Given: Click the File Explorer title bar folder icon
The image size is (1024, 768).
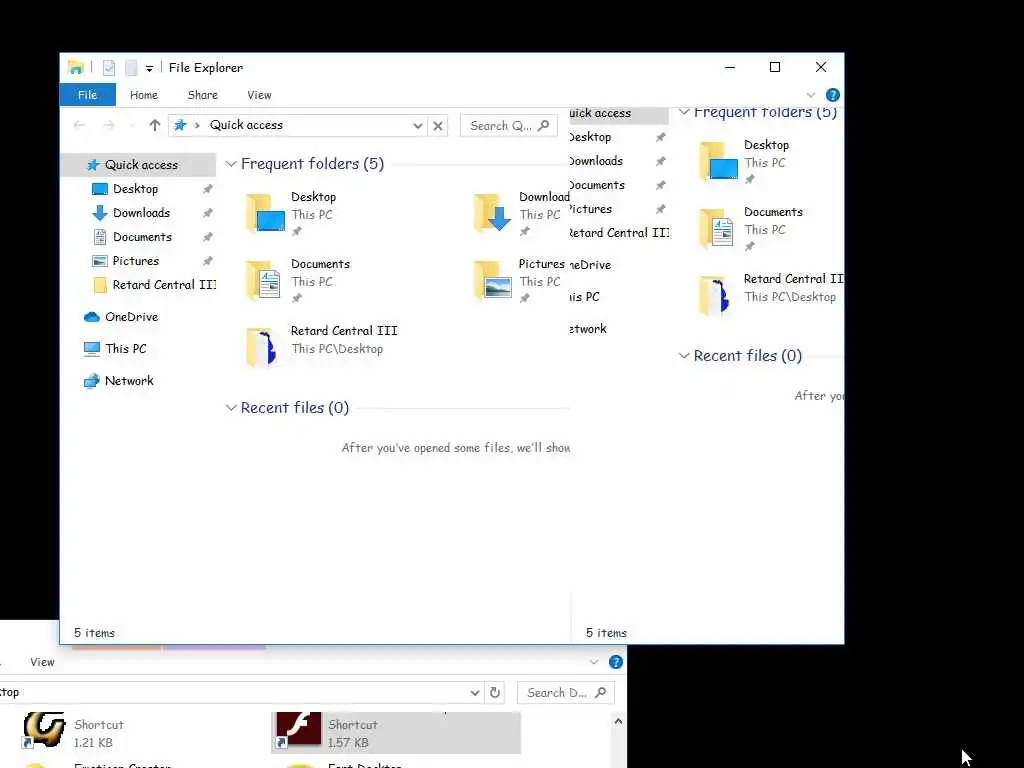Looking at the screenshot, I should tap(76, 67).
